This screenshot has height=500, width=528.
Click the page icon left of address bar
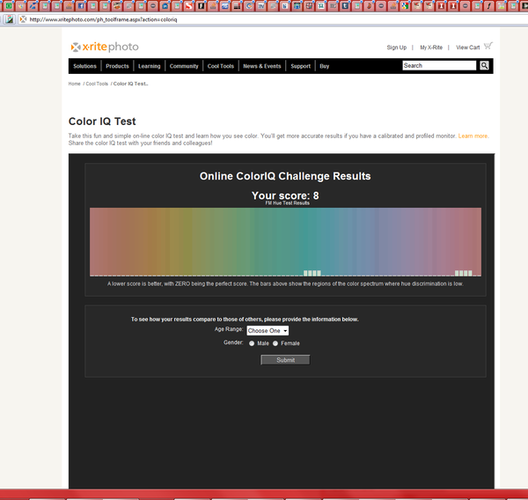pos(10,20)
